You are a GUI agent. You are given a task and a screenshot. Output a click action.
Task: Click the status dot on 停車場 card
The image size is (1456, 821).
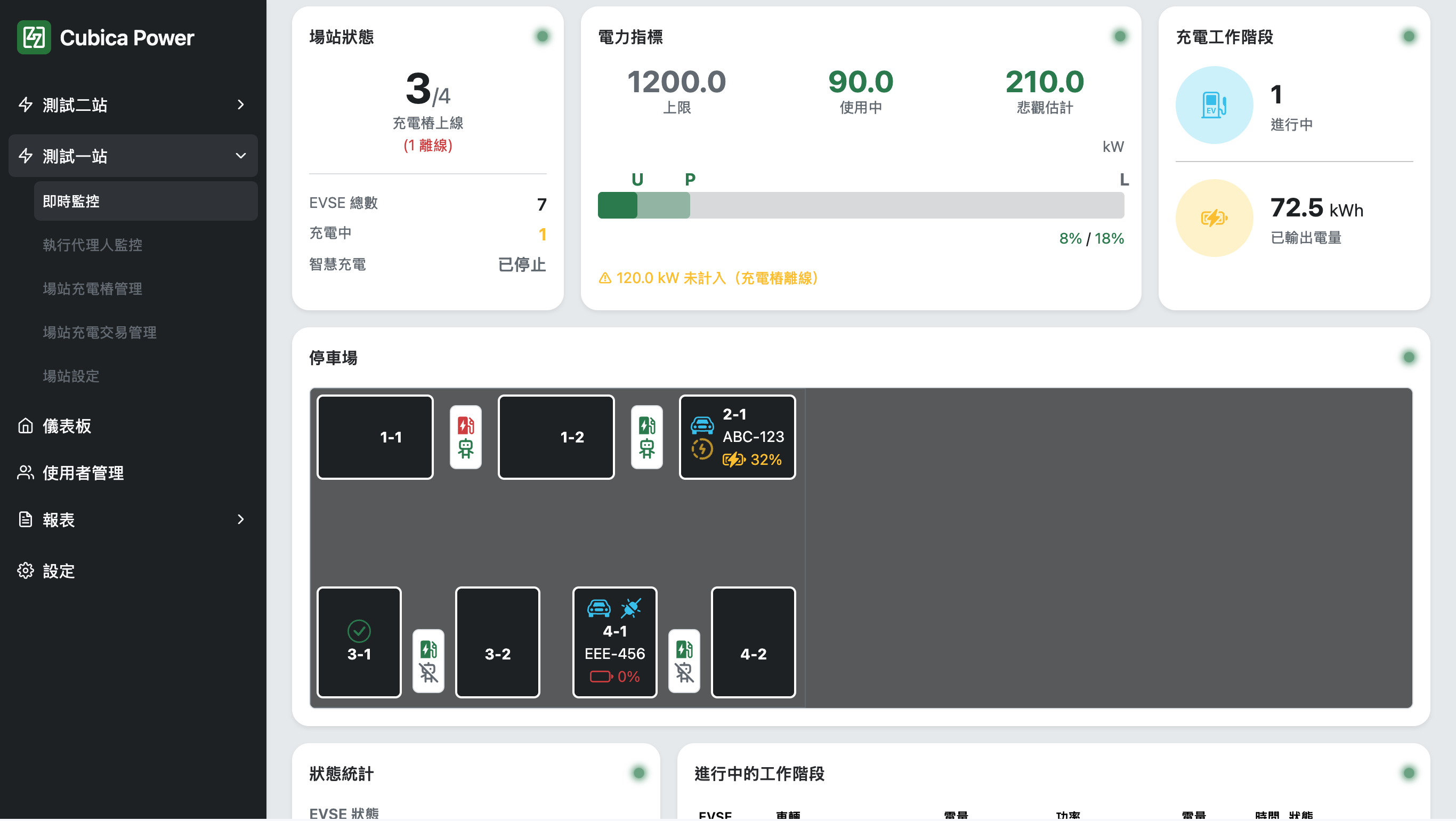coord(1409,357)
